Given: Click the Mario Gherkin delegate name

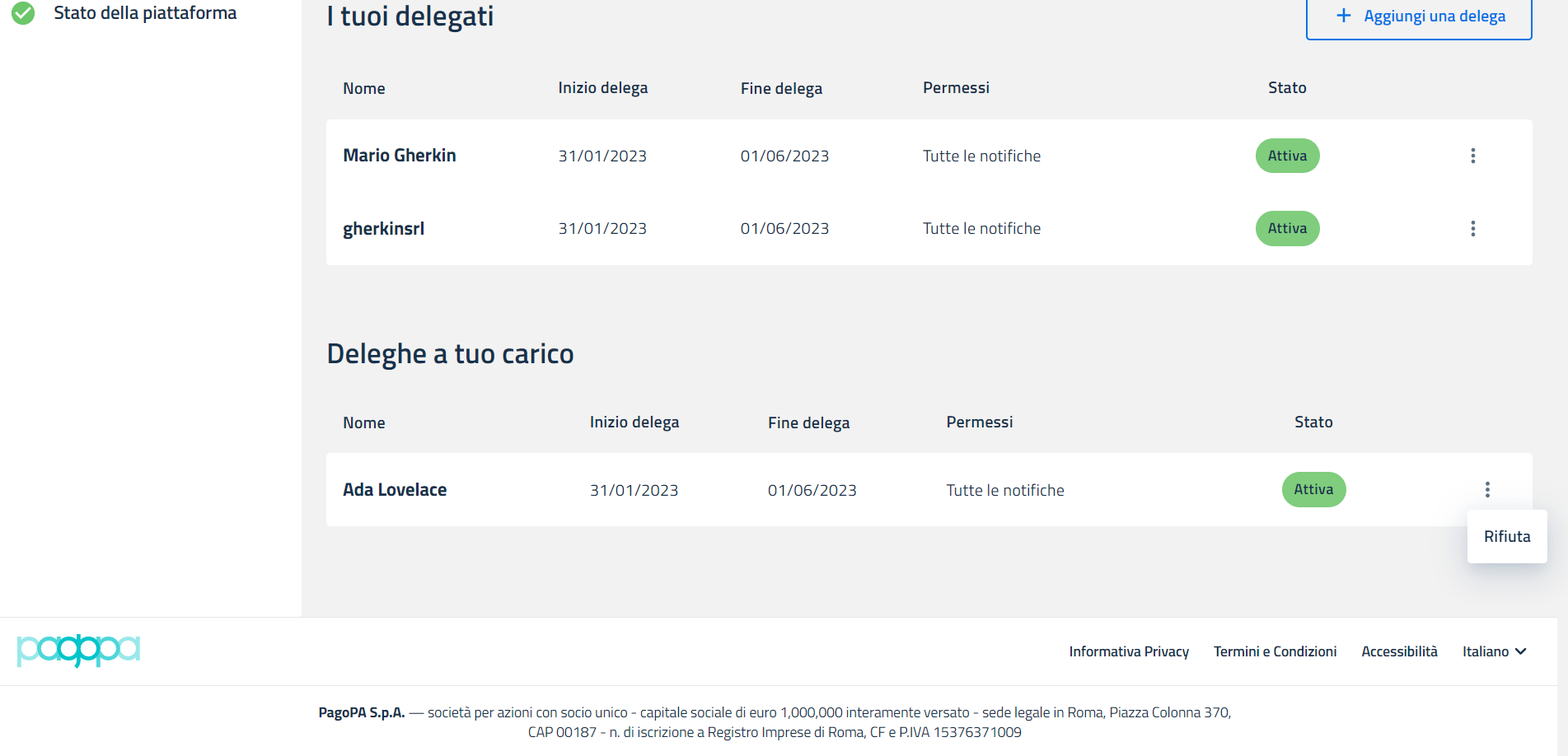Looking at the screenshot, I should tap(400, 156).
